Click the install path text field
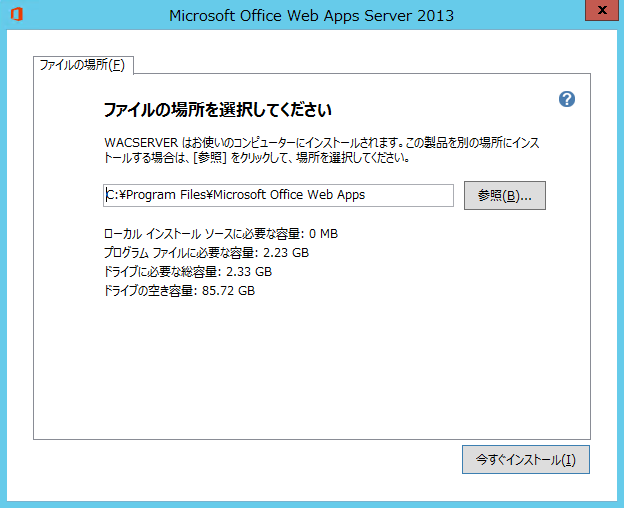 [278, 195]
